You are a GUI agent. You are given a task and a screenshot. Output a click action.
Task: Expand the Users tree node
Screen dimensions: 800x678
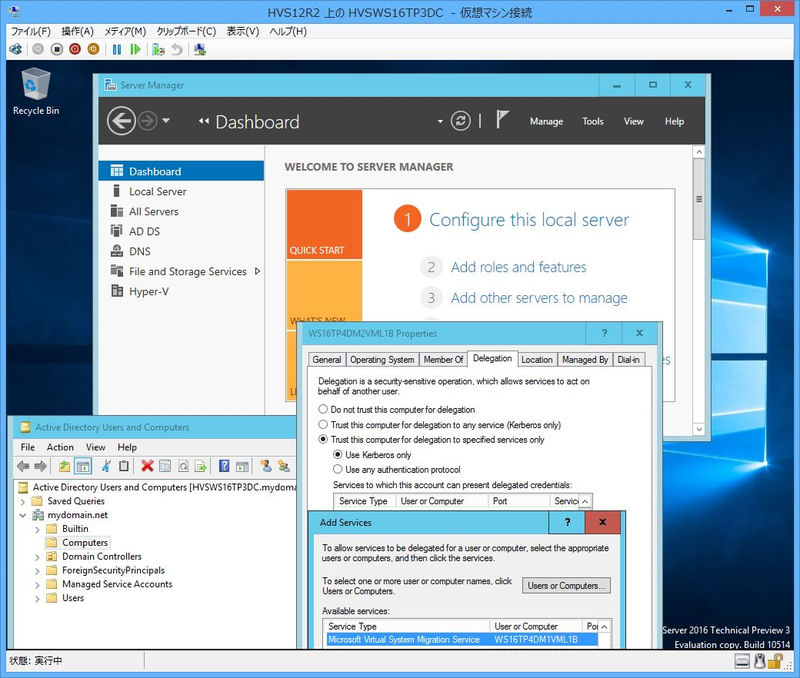[37, 598]
